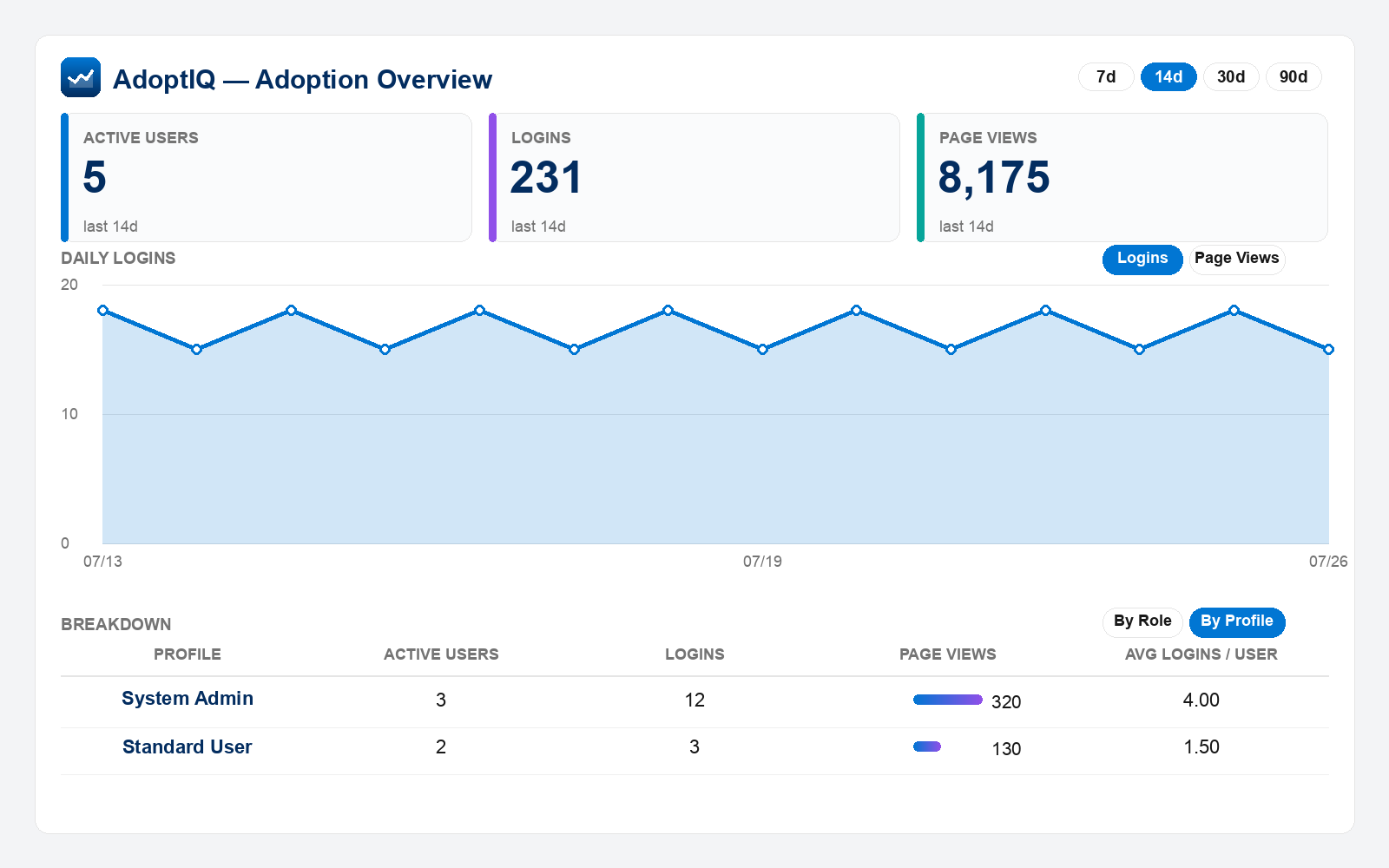Image resolution: width=1389 pixels, height=868 pixels.
Task: Click the last data point at 07/26
Action: tap(1328, 349)
